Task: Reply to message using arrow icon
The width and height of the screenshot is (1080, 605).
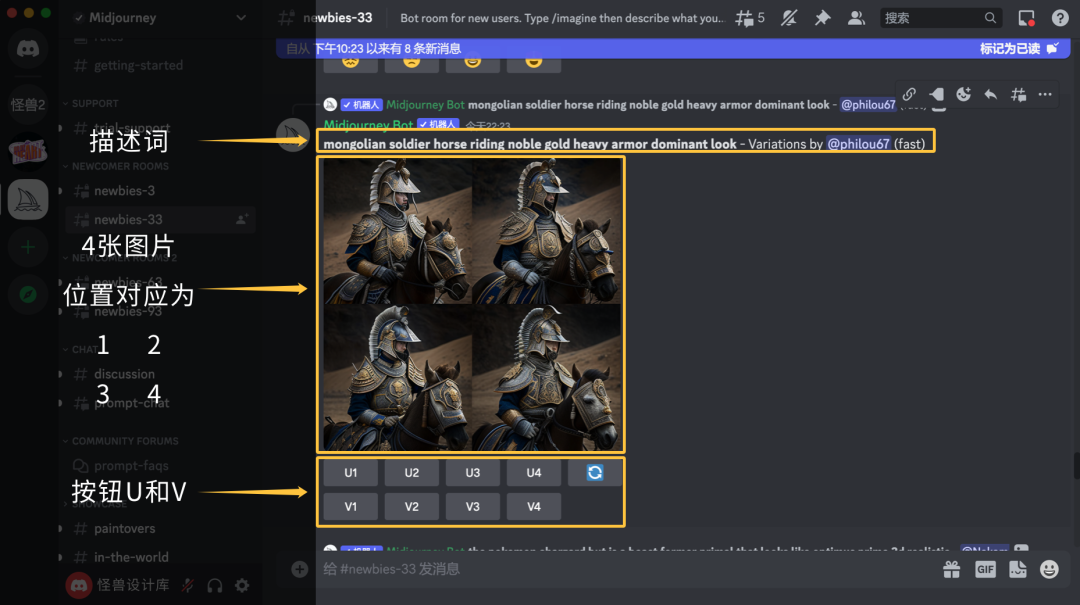Action: click(x=990, y=94)
